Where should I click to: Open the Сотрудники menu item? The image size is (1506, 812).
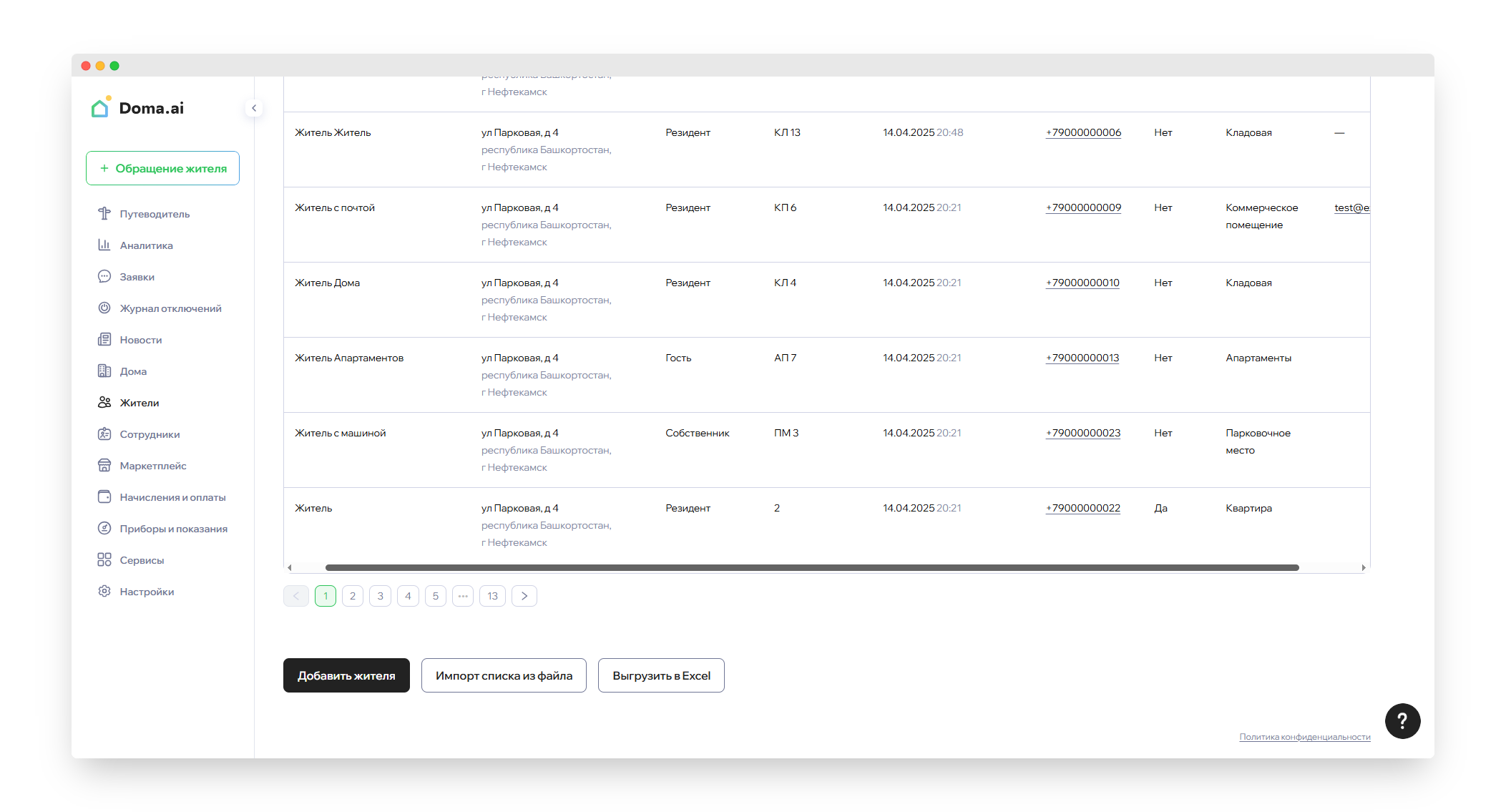[150, 434]
